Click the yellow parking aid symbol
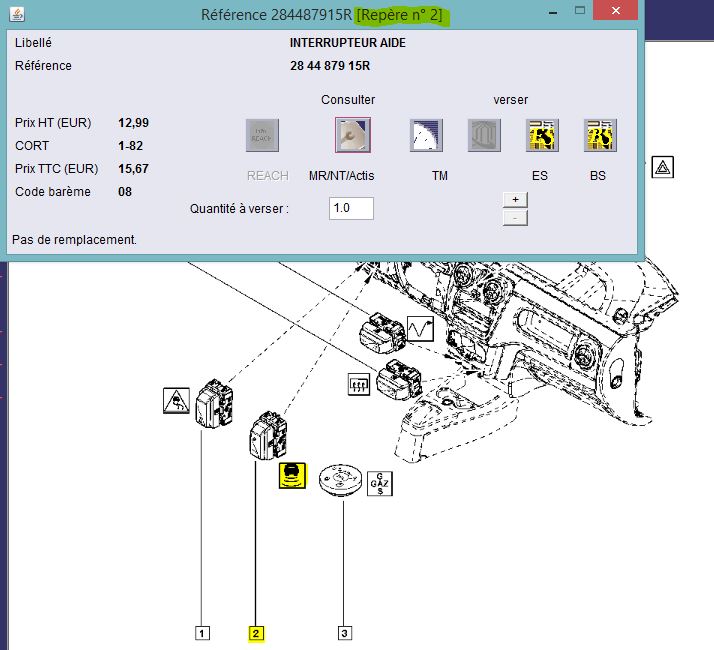The image size is (714, 650). (x=293, y=476)
